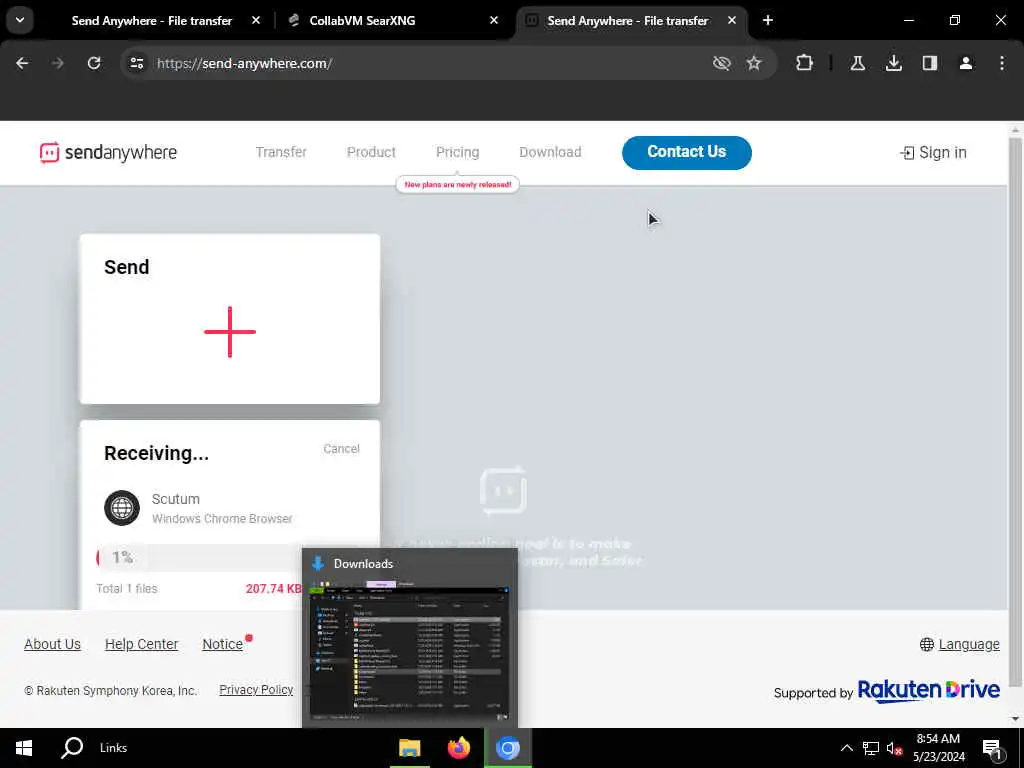Go back to the previous page
Image resolution: width=1024 pixels, height=768 pixels.
[22, 63]
